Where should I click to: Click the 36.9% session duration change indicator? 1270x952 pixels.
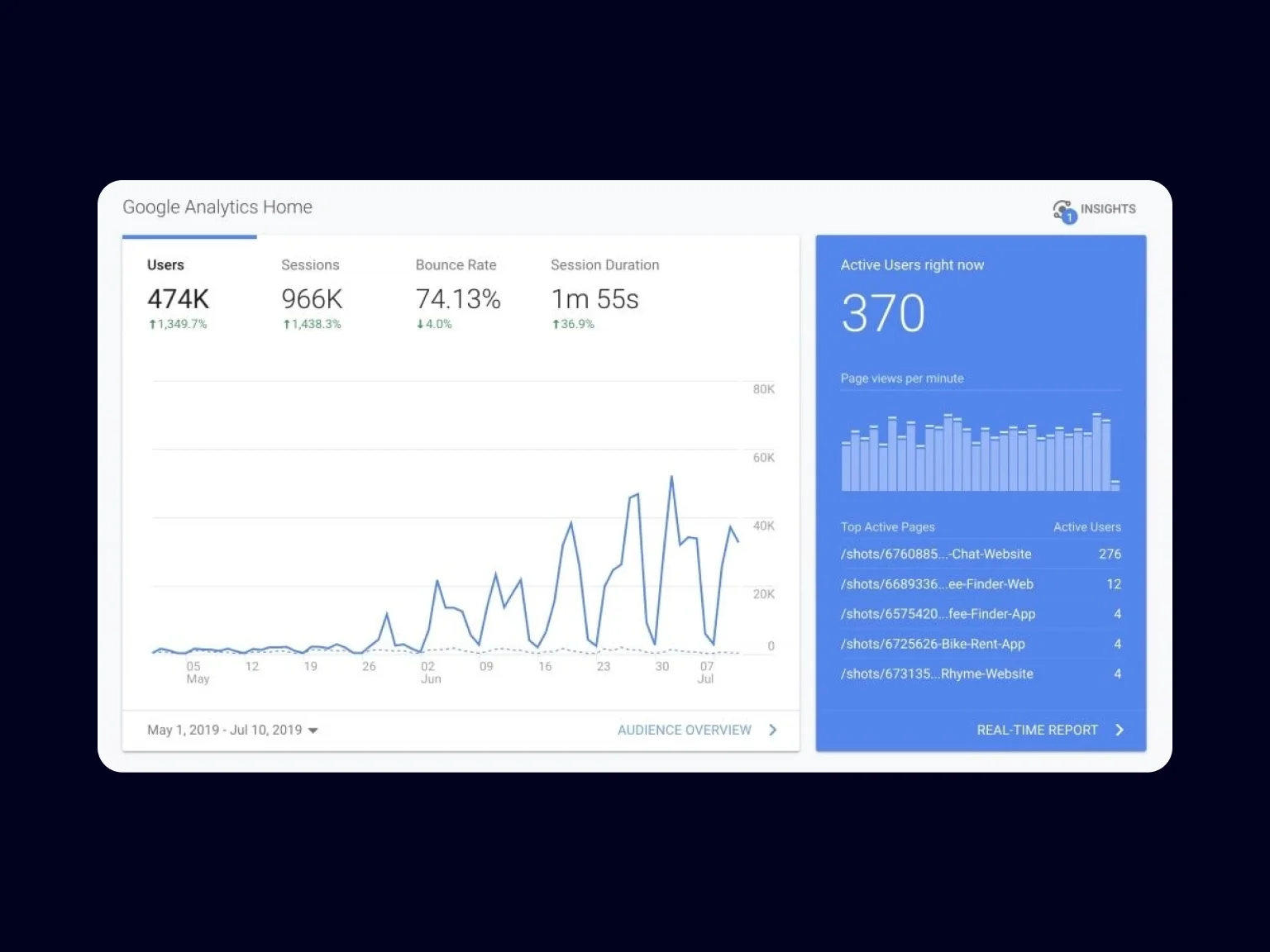point(573,324)
